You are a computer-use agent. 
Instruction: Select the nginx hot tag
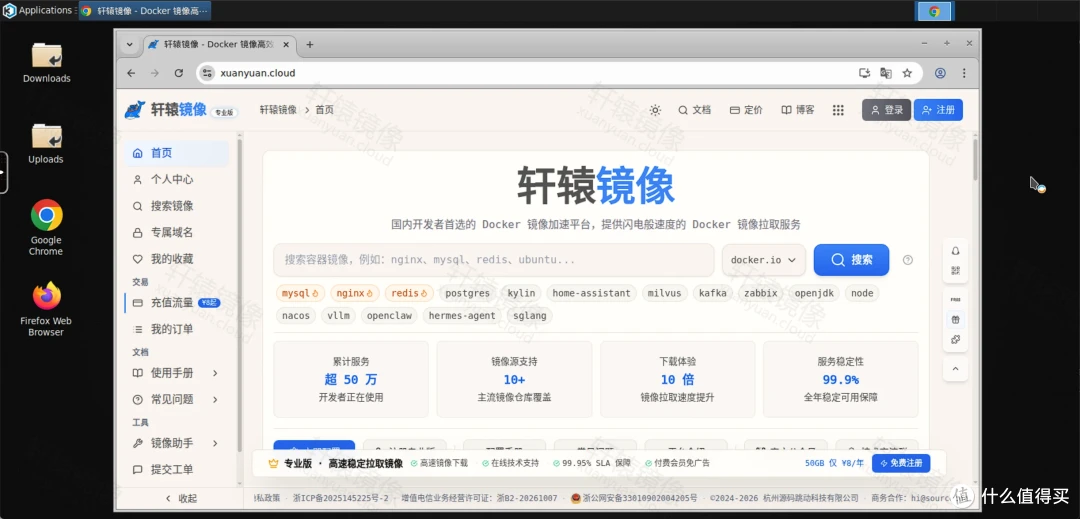pyautogui.click(x=354, y=293)
